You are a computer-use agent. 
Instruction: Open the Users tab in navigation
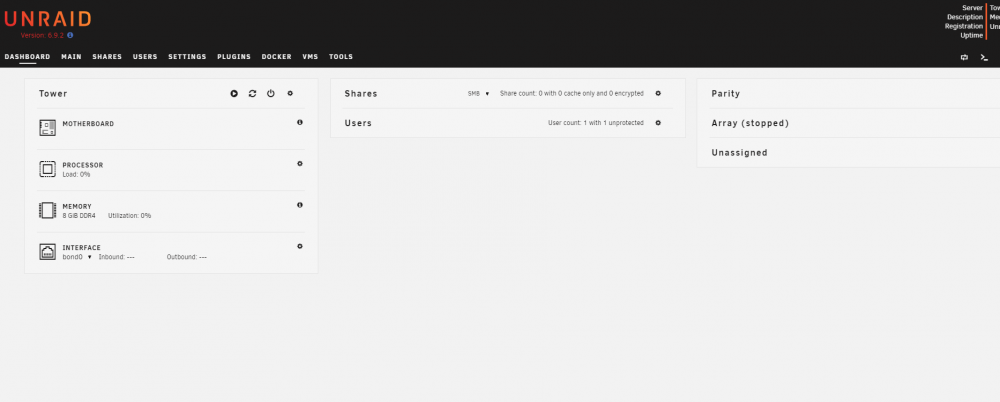click(x=145, y=57)
